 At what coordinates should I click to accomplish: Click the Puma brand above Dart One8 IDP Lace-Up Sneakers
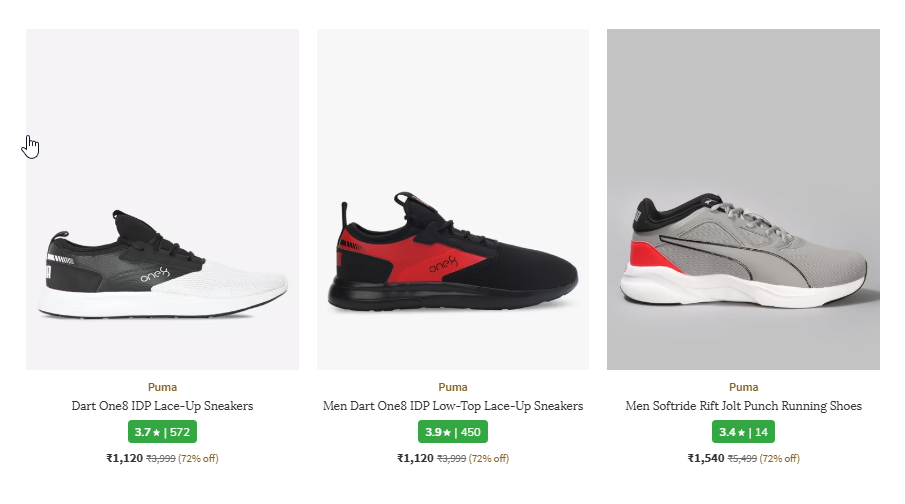pyautogui.click(x=162, y=387)
